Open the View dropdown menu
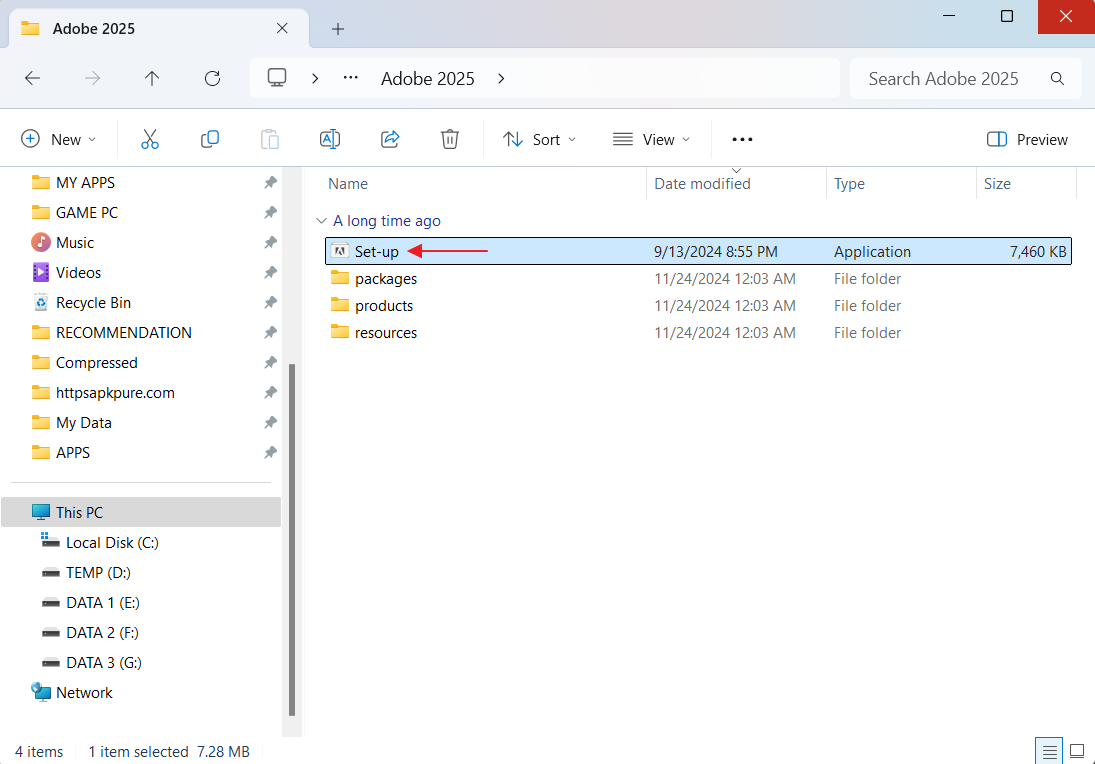Viewport: 1095px width, 764px height. (652, 139)
